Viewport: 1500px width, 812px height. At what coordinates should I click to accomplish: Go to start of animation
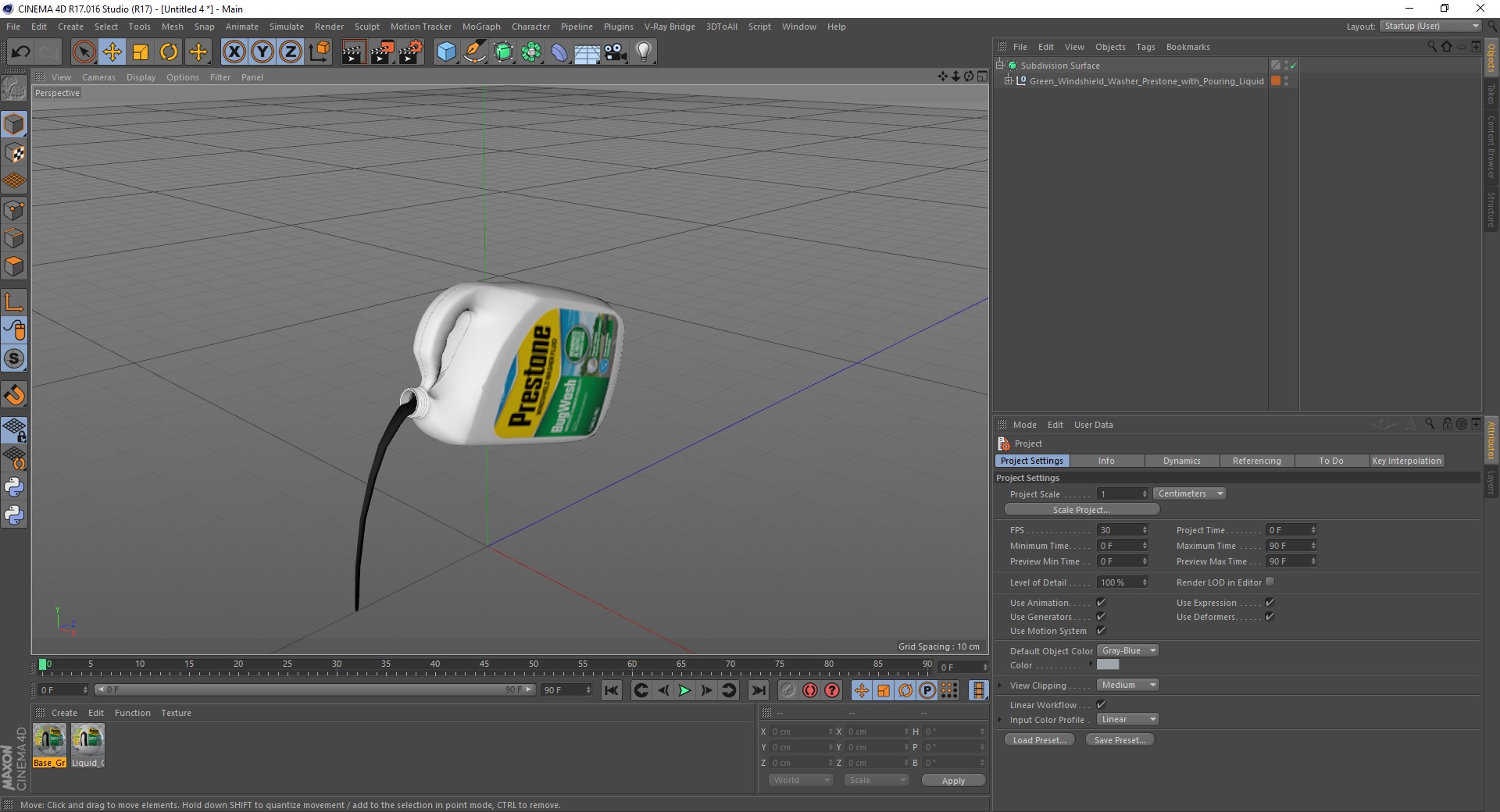coord(612,690)
